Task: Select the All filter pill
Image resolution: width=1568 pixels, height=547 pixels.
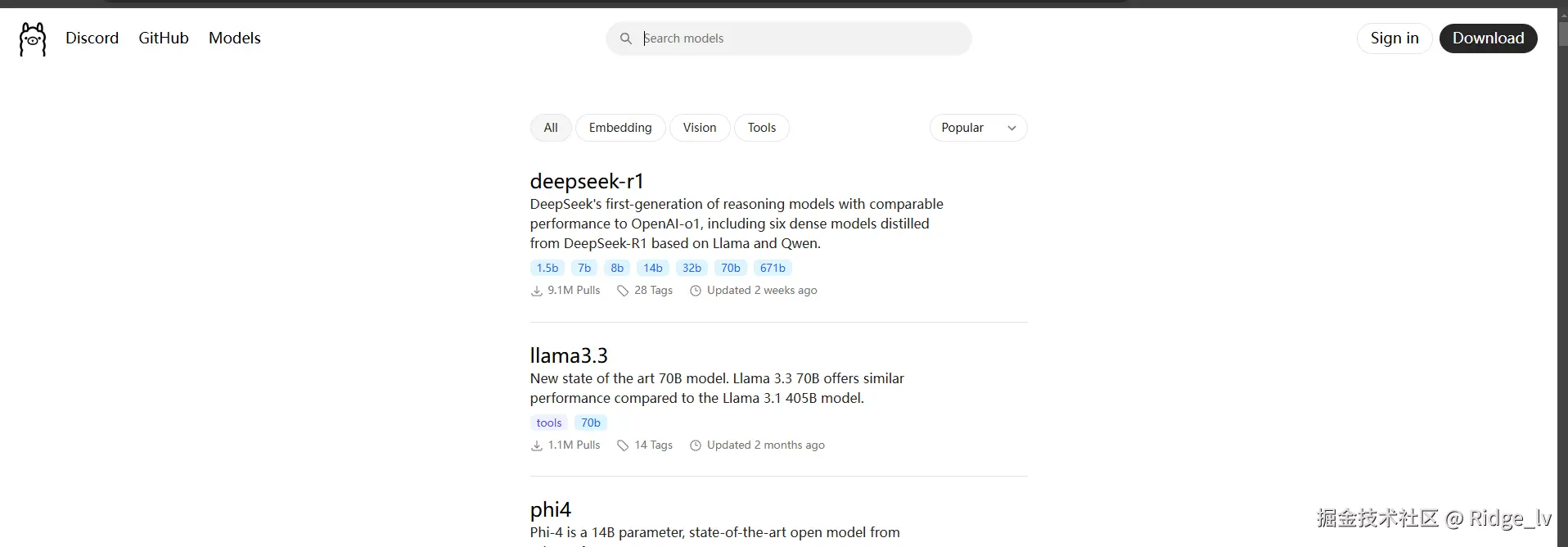Action: [x=551, y=128]
